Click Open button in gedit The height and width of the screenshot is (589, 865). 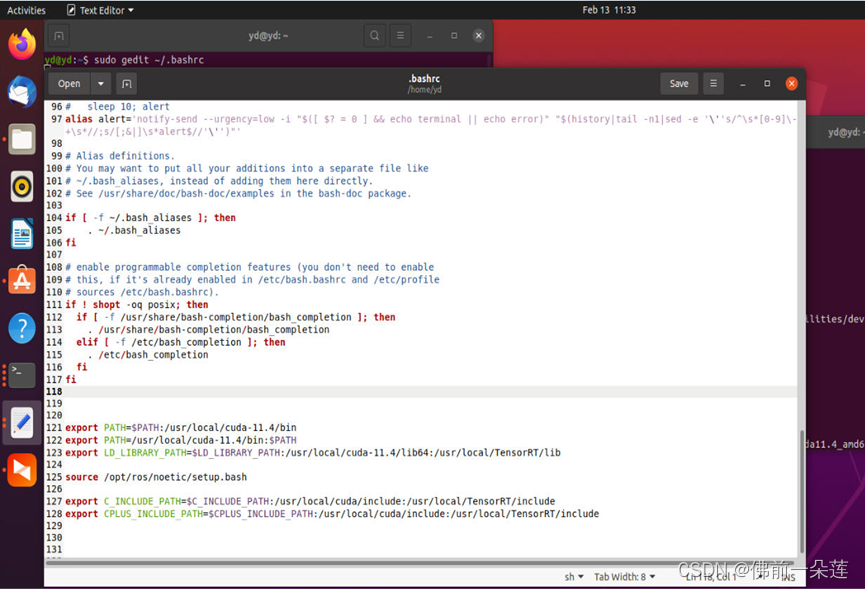coord(69,84)
